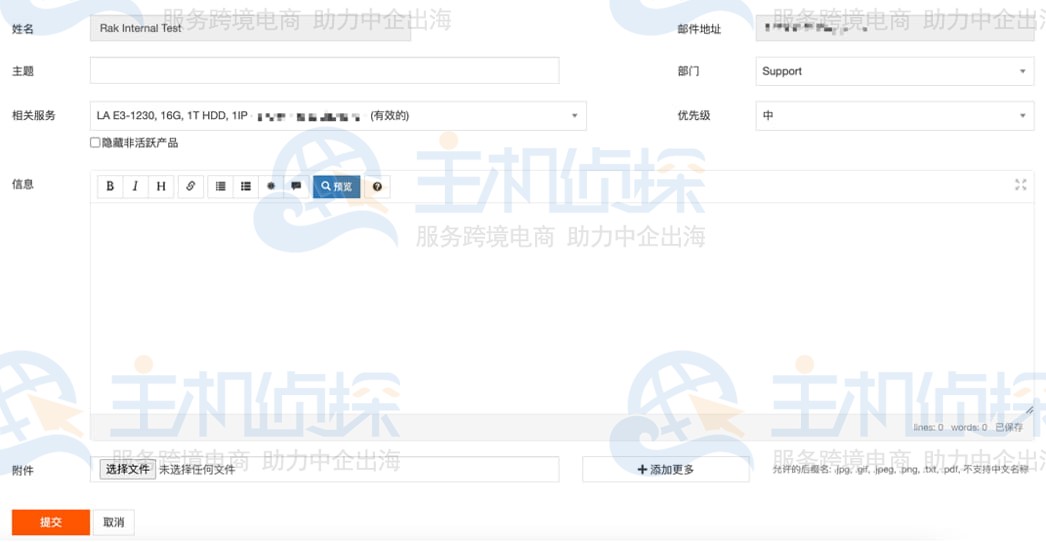Open the 优先级 priority dropdown
Screen dimensions: 1046x542
[894, 116]
